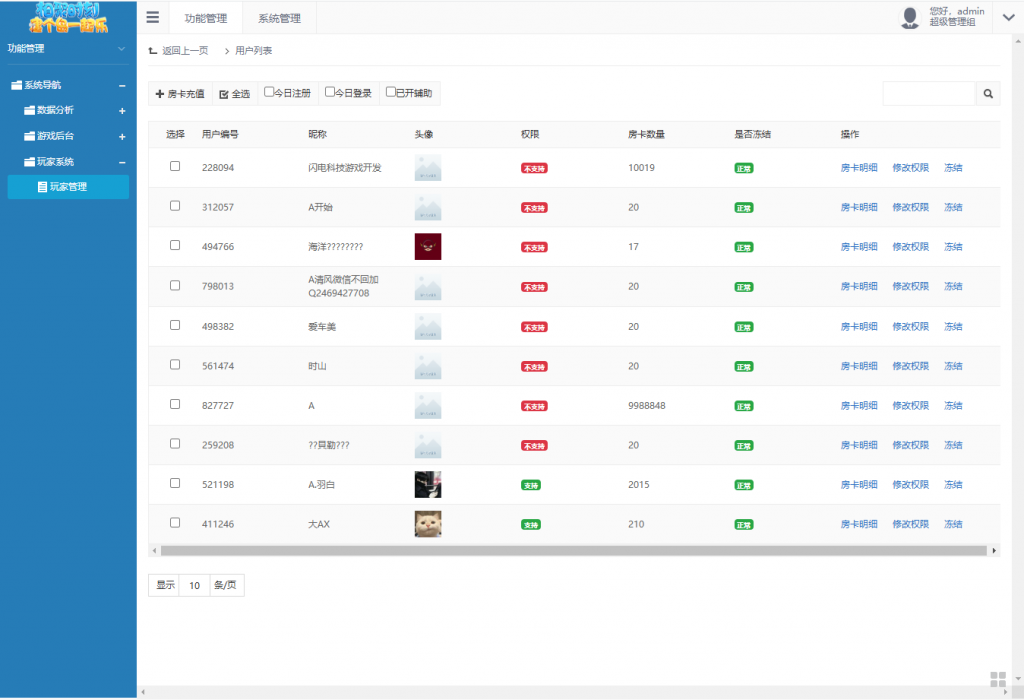Screen dimensions: 1024x700
Task: Click the back arrow beside 返回上一页
Action: (151, 50)
